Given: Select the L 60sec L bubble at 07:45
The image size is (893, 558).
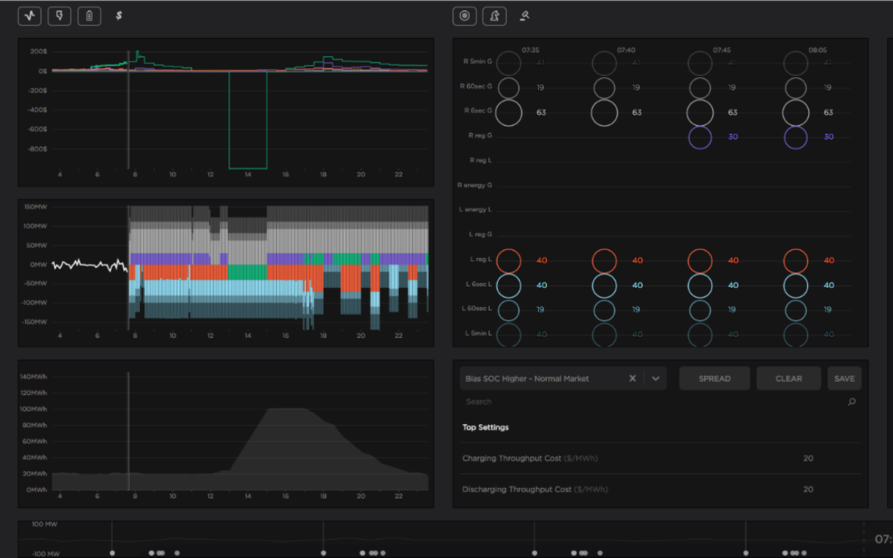Looking at the screenshot, I should [x=700, y=310].
